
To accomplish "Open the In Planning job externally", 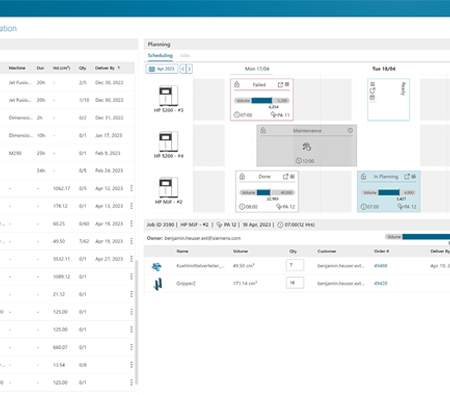I will coord(407,177).
